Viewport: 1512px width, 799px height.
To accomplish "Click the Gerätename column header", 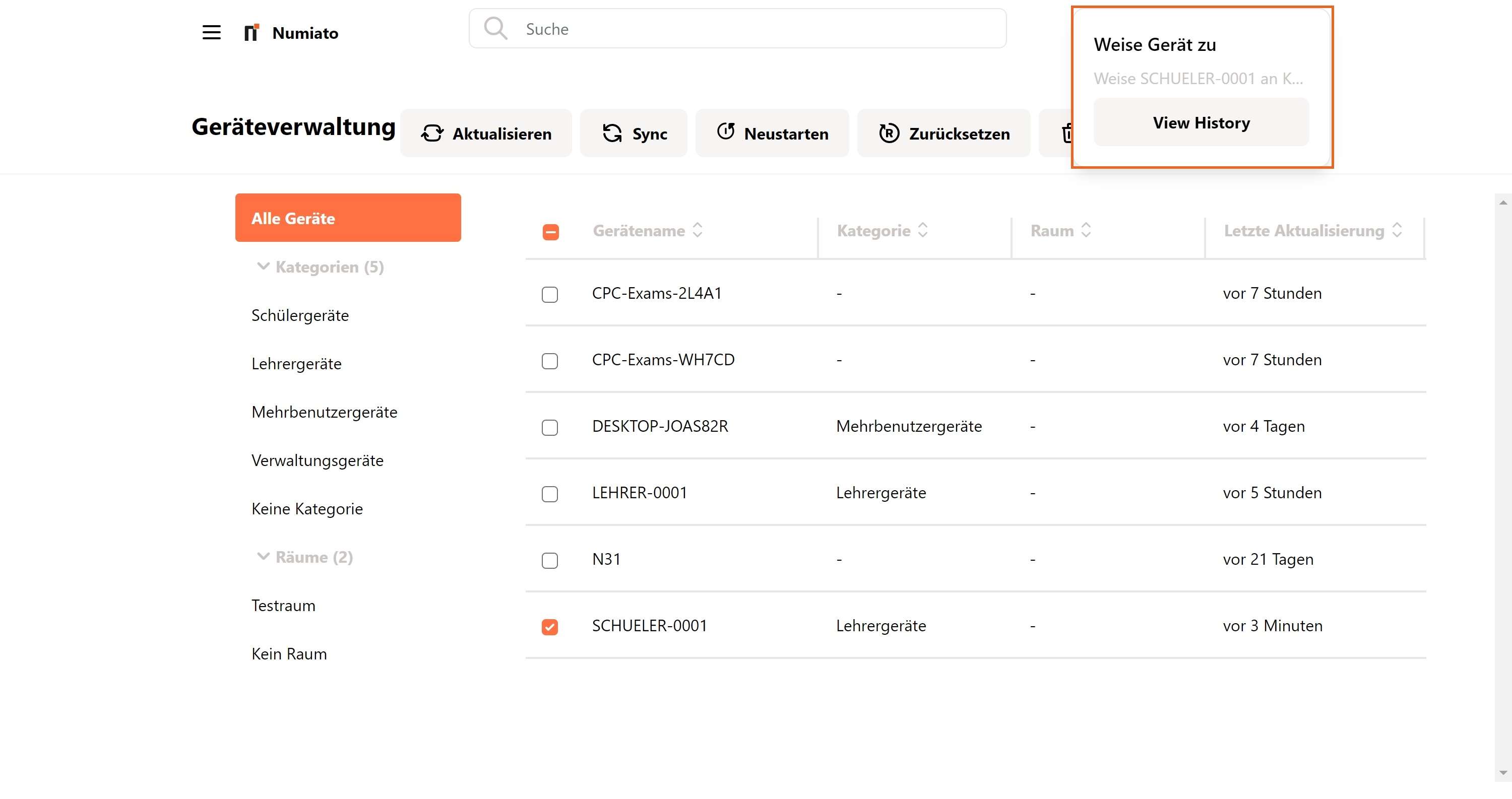I will click(639, 231).
